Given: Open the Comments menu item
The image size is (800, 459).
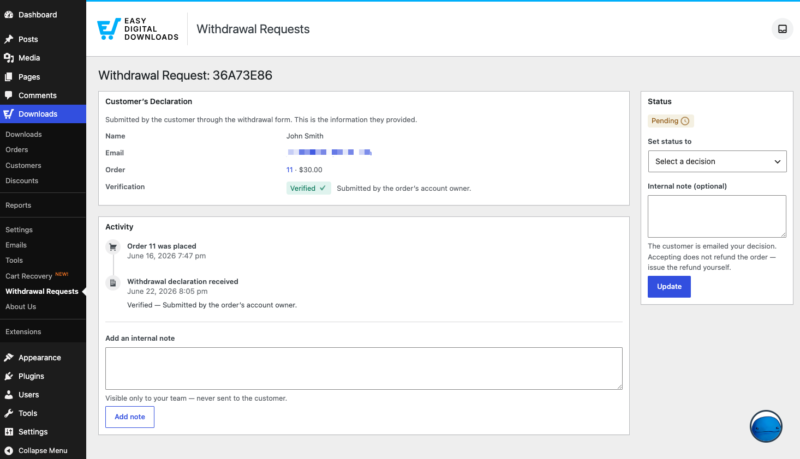Looking at the screenshot, I should [43, 95].
